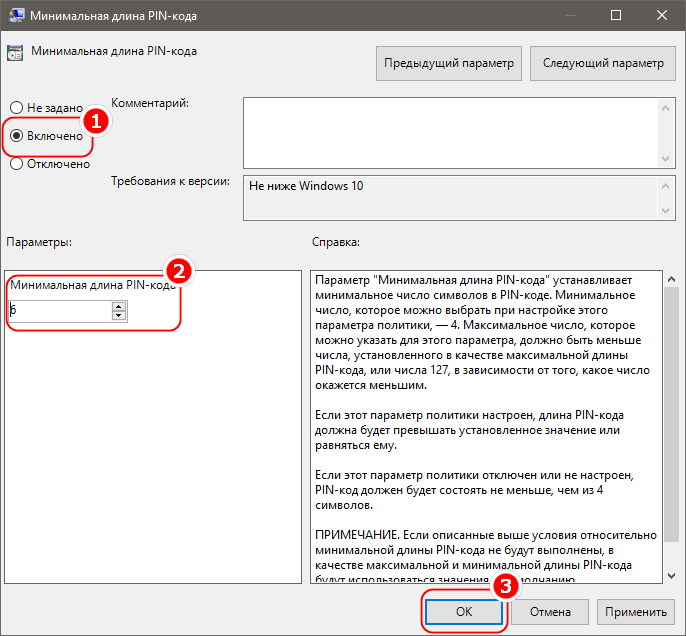Click the "Требования к версии:" label
Viewport: 686px width, 636px height.
170,181
